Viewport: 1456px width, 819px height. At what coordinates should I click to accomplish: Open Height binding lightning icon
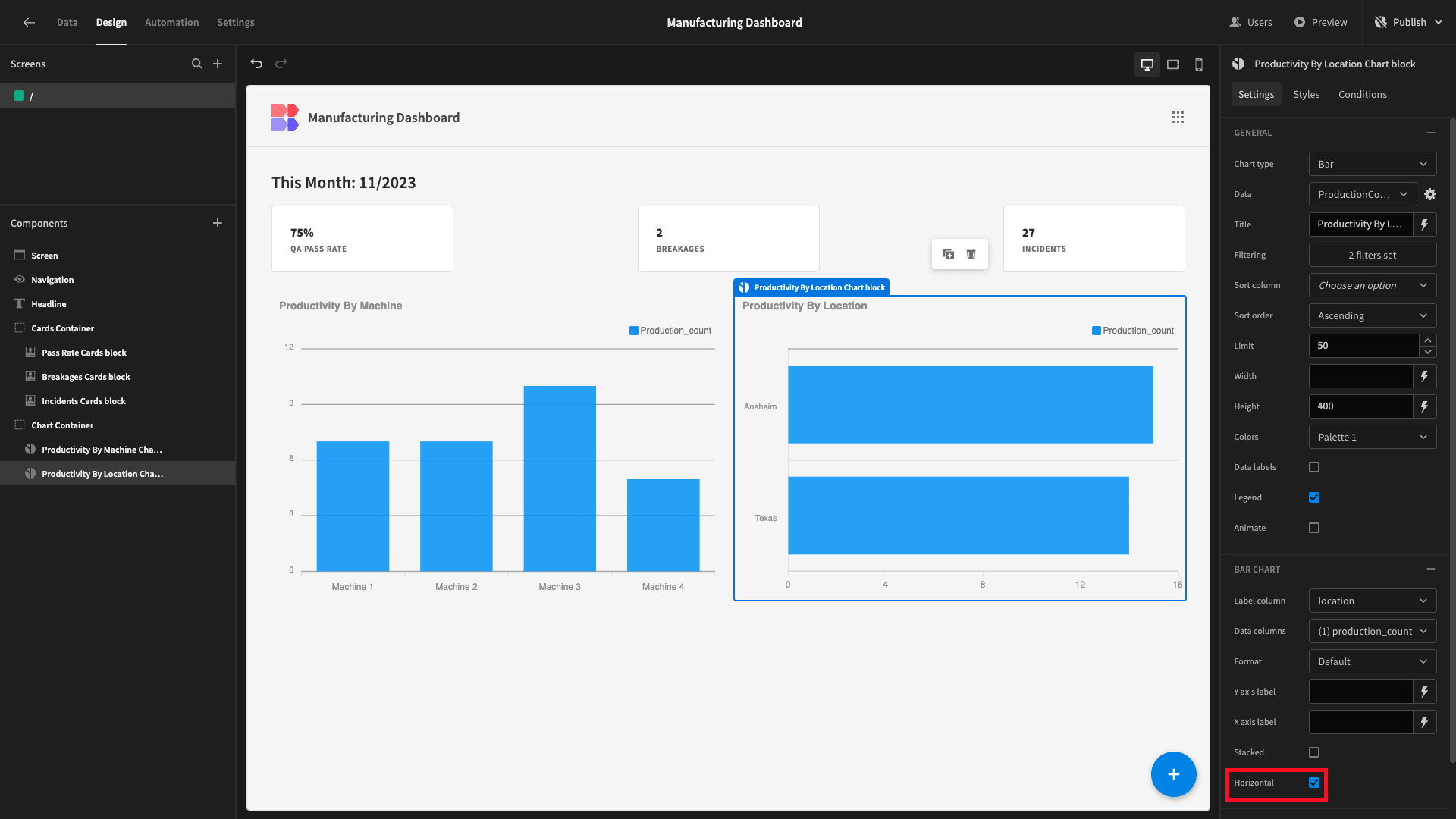point(1425,406)
